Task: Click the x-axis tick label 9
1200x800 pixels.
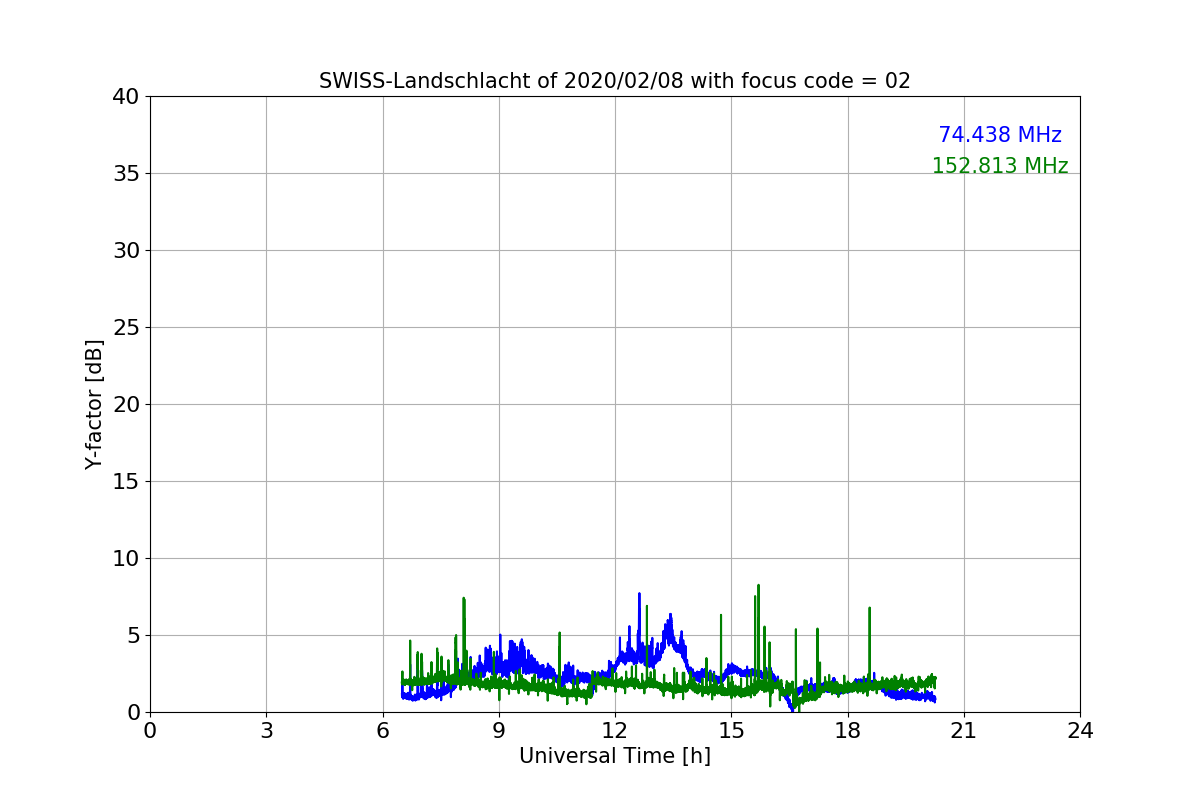Action: (499, 731)
